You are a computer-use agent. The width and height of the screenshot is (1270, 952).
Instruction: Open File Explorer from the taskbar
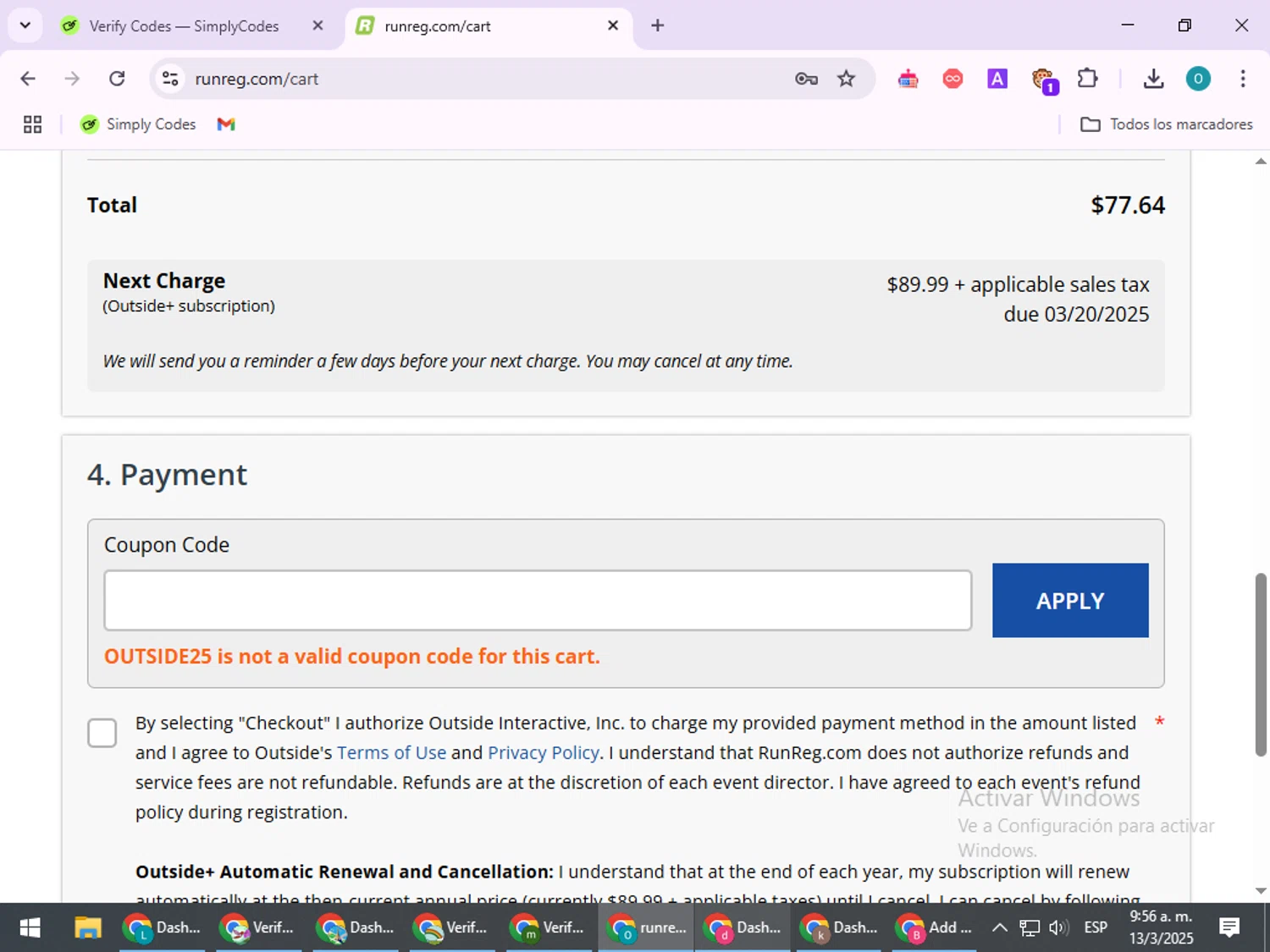[x=87, y=927]
